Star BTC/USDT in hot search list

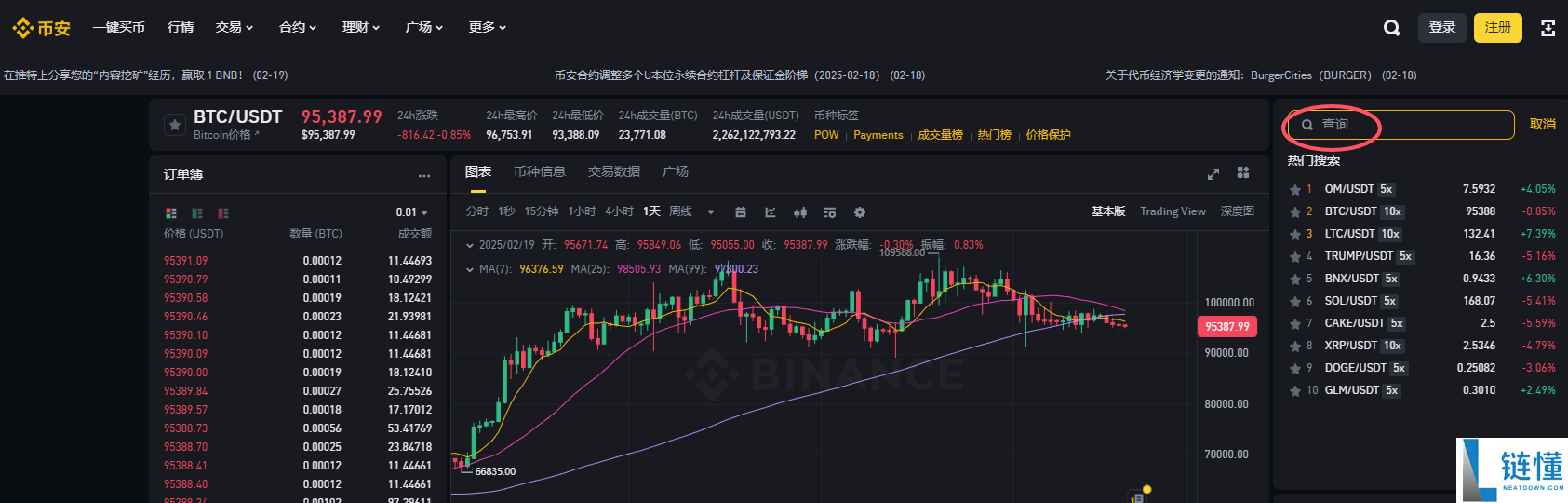click(x=1294, y=211)
